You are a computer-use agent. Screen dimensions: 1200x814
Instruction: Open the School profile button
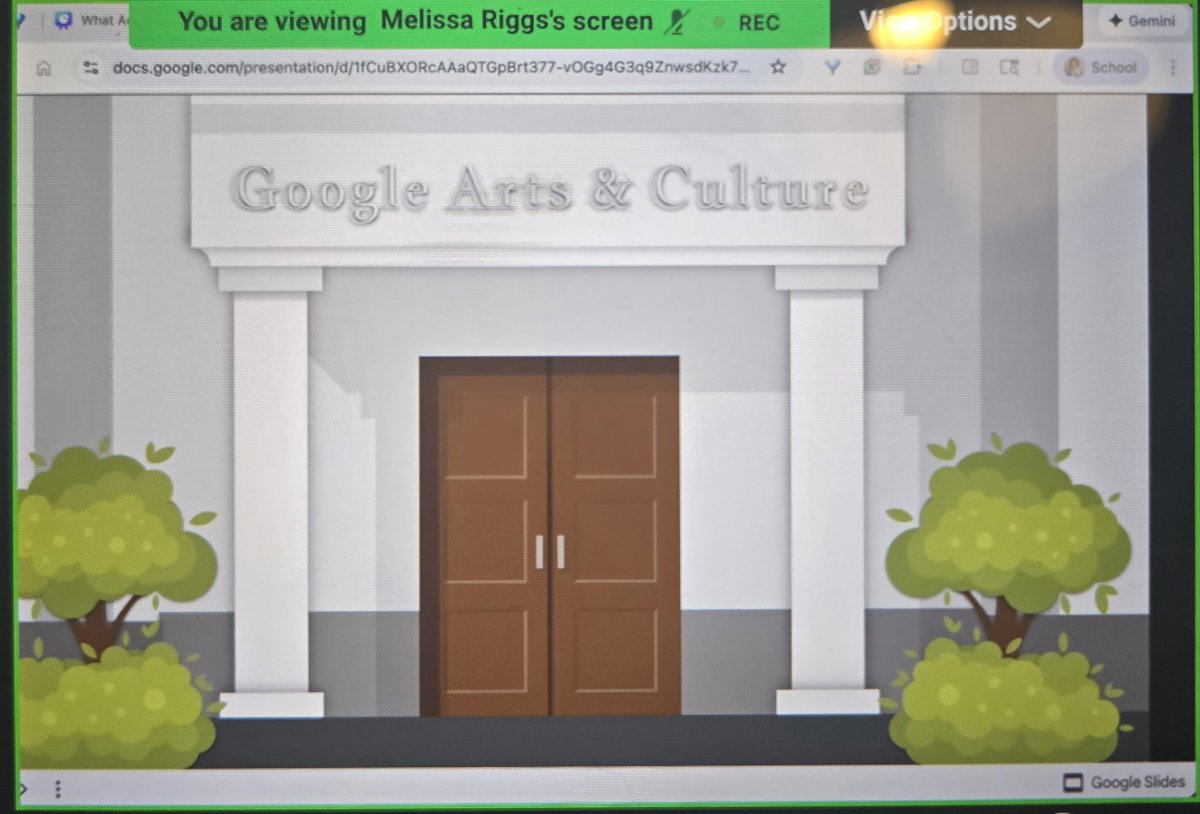(x=1102, y=68)
